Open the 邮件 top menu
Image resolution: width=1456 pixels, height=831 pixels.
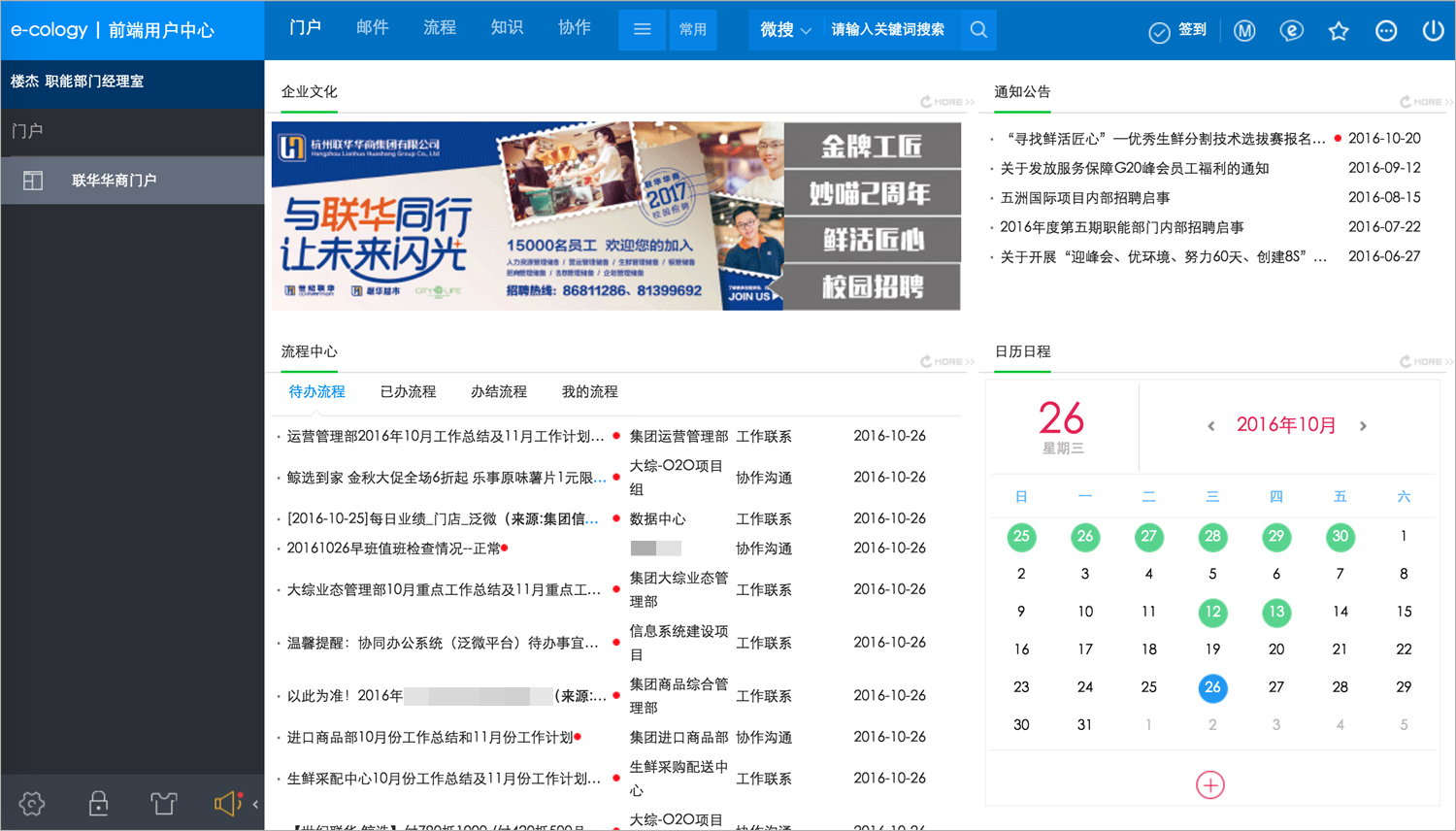[373, 28]
